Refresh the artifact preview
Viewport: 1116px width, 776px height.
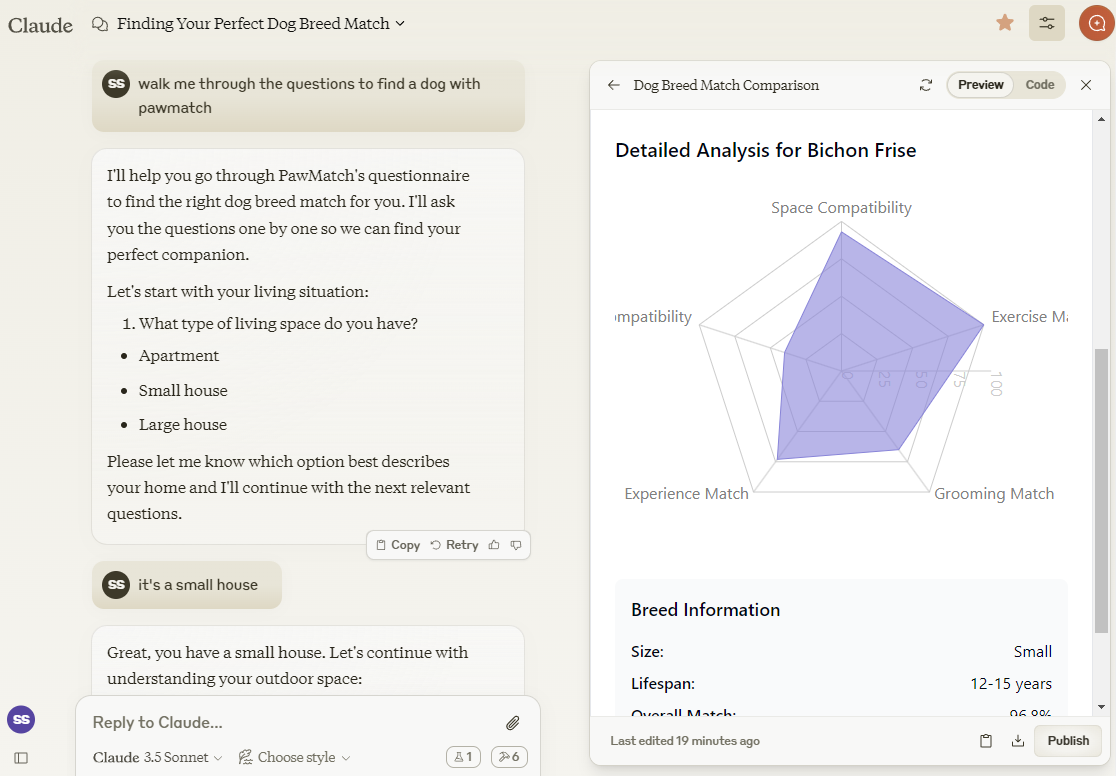coord(926,85)
